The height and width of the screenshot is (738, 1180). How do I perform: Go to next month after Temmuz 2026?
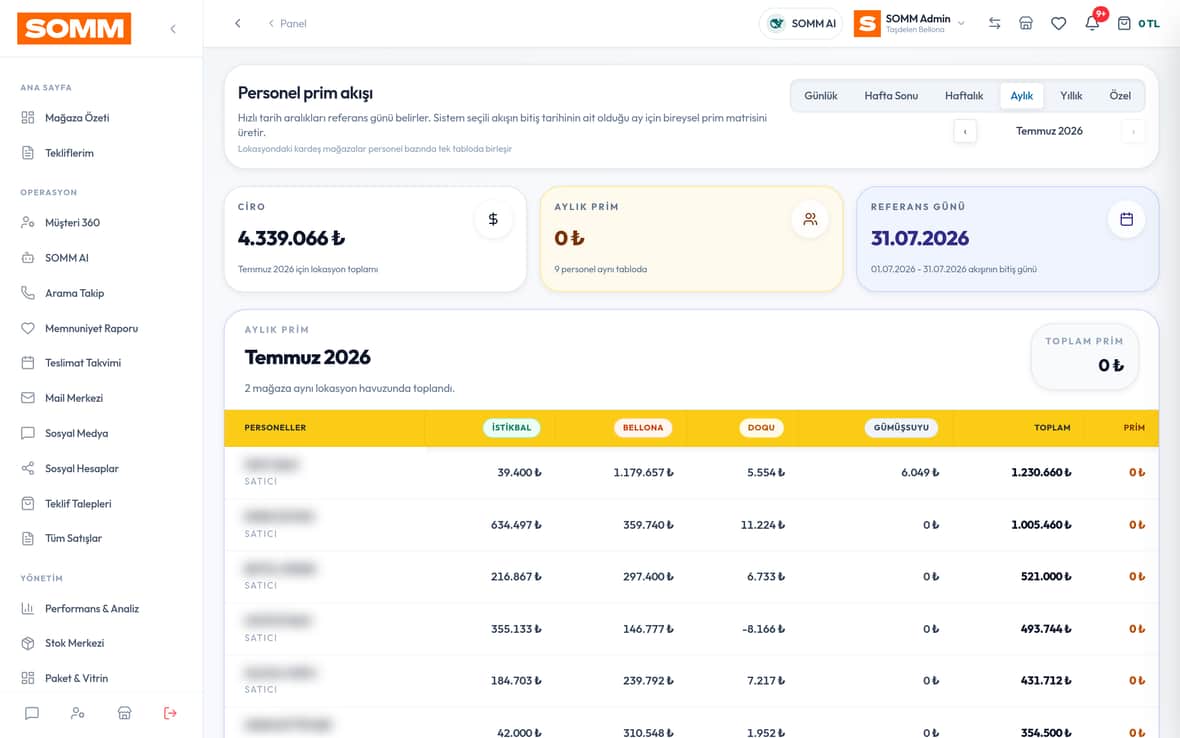[x=1133, y=132]
